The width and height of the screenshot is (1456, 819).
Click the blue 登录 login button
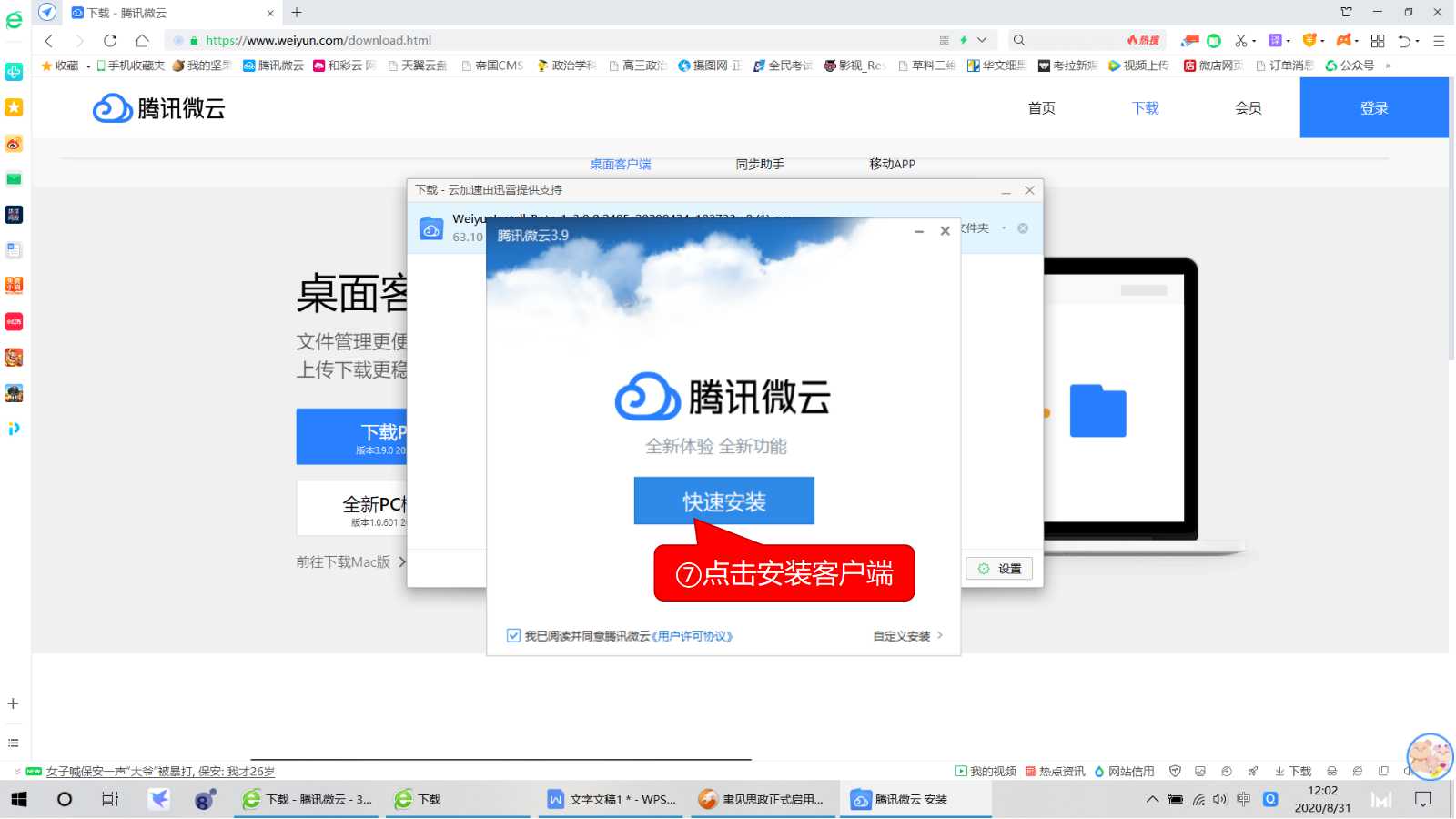pyautogui.click(x=1374, y=107)
